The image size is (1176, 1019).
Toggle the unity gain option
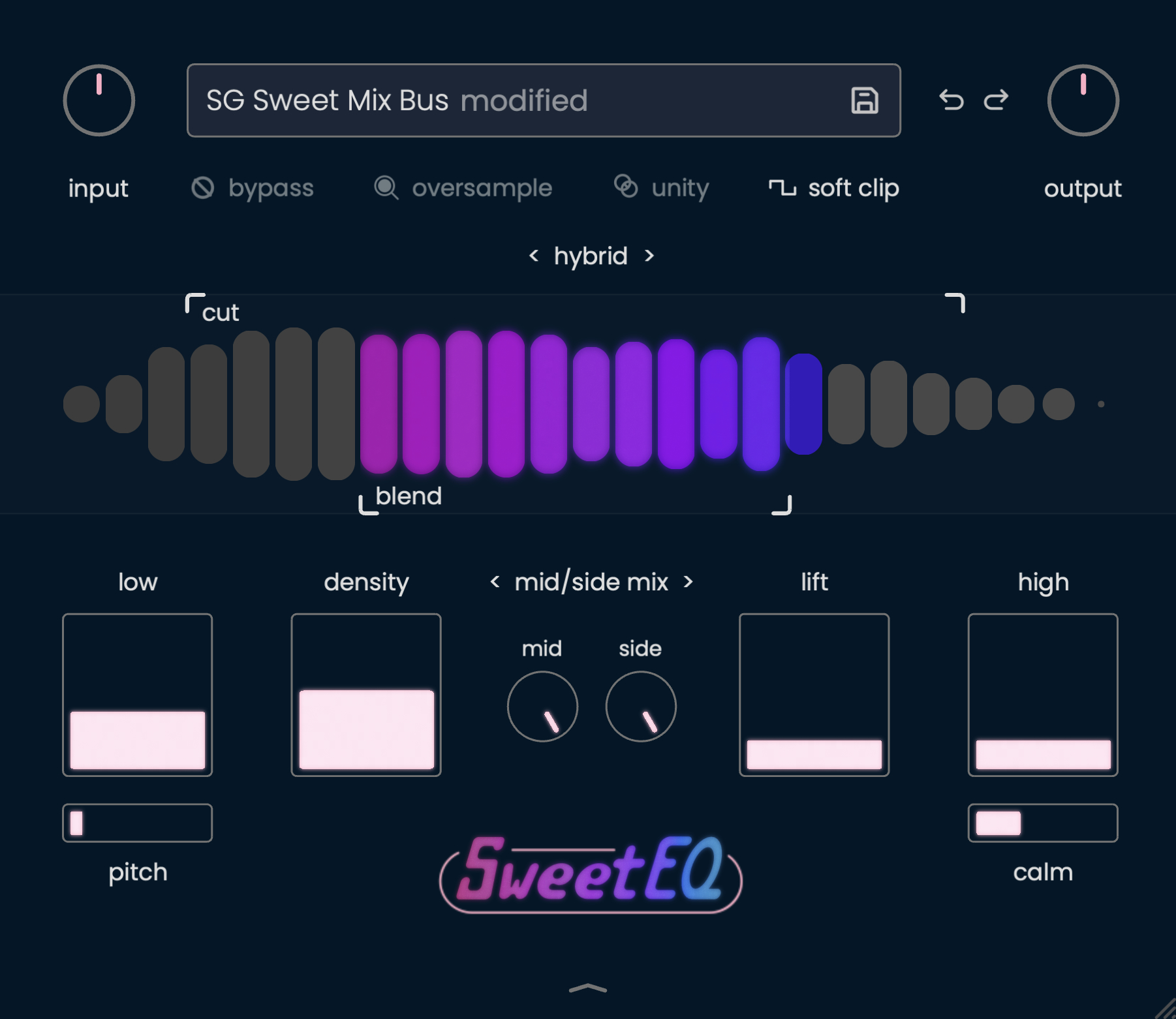pos(661,188)
